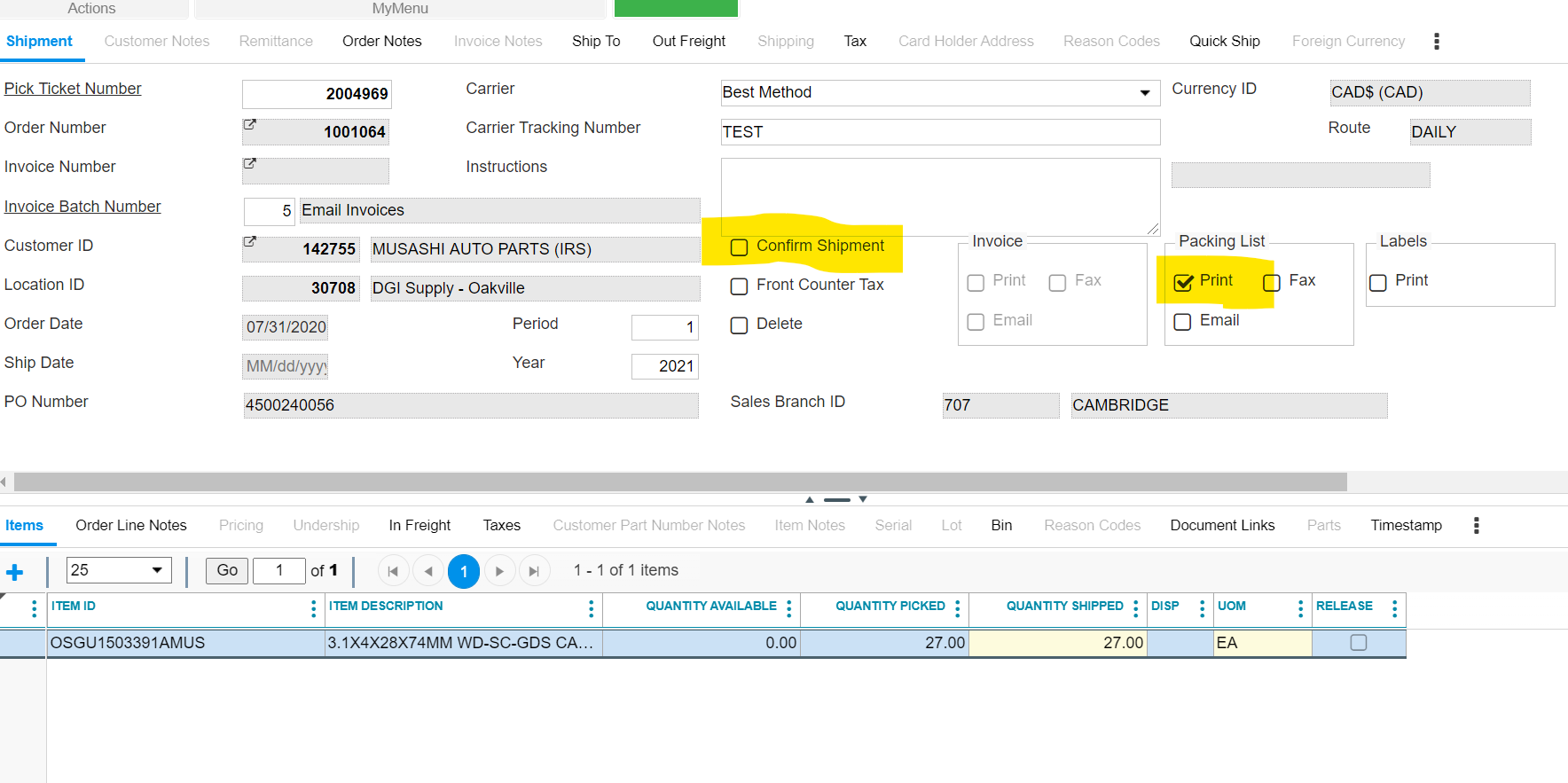Open the shipment tabs overflow menu
1568x783 pixels.
pos(1436,42)
